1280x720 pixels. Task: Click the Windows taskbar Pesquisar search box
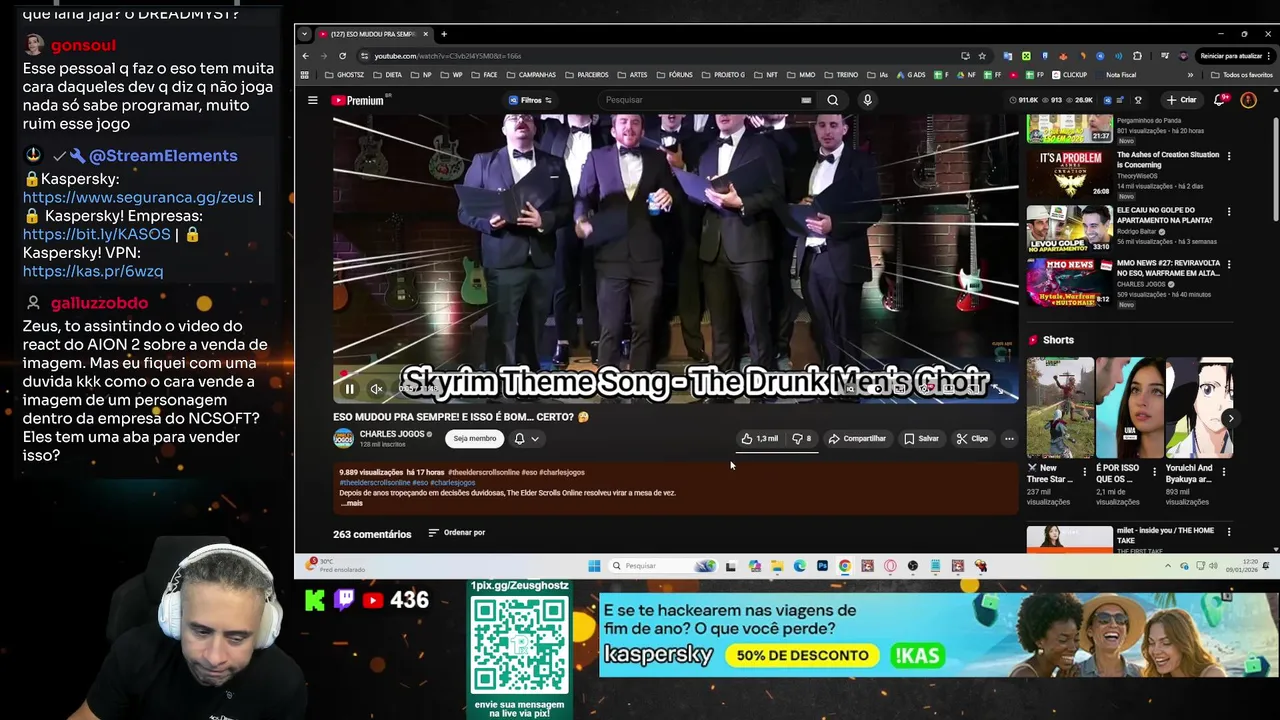coord(663,566)
